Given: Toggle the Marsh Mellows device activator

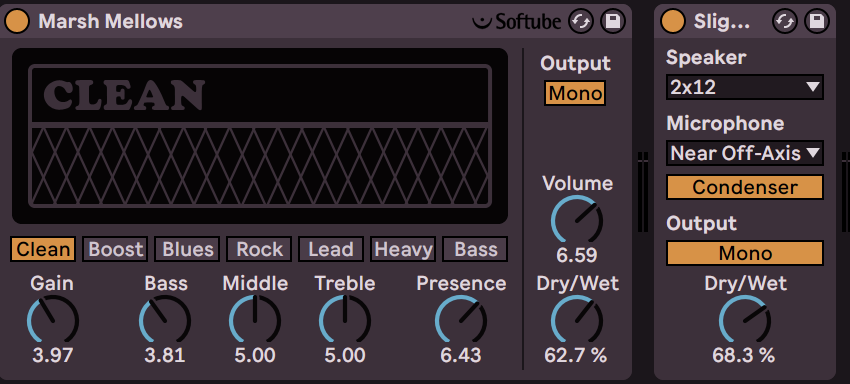Looking at the screenshot, I should [x=17, y=22].
